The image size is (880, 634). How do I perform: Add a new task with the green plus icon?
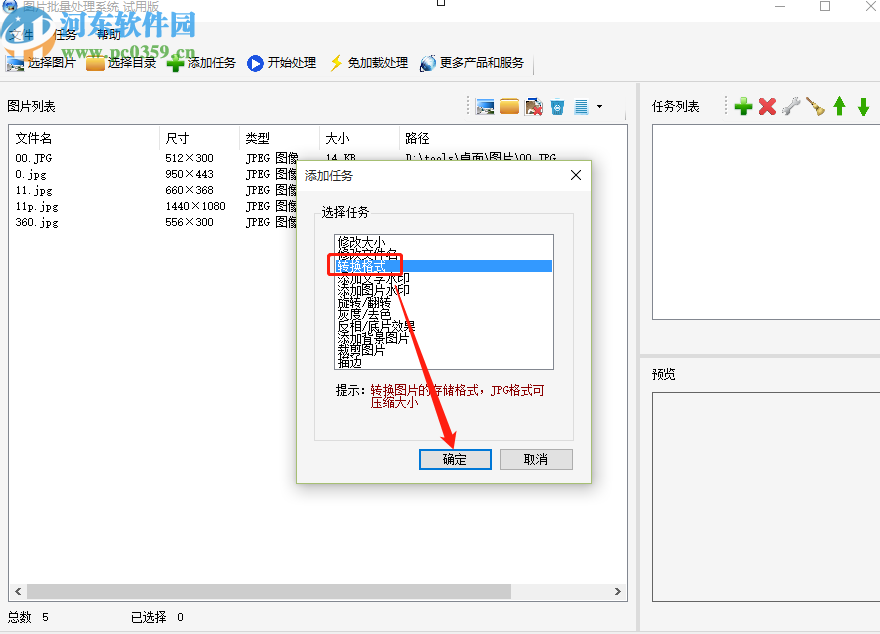click(x=743, y=106)
